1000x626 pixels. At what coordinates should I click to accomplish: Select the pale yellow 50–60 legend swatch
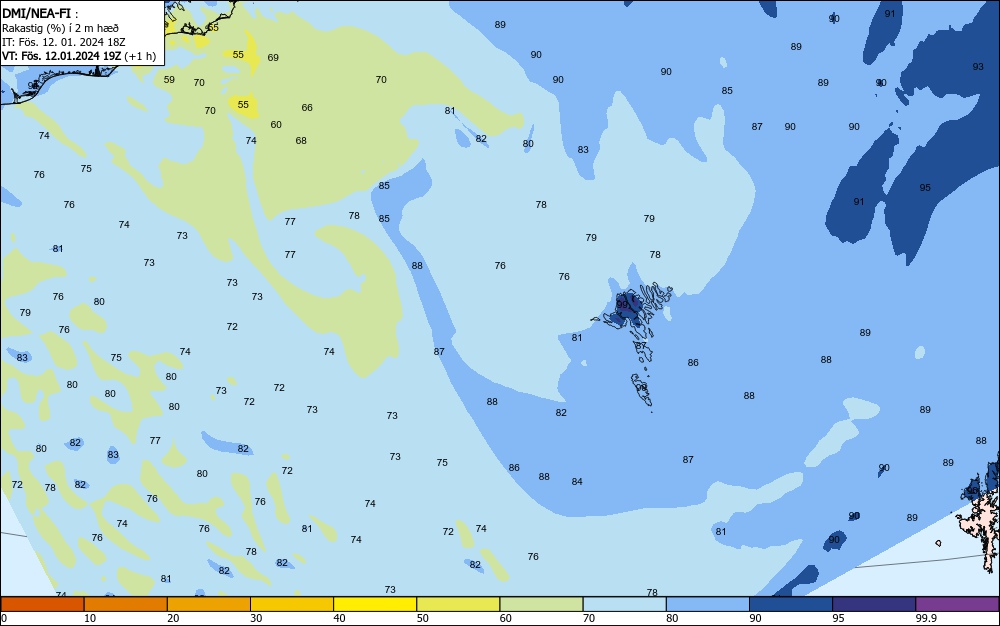(458, 604)
